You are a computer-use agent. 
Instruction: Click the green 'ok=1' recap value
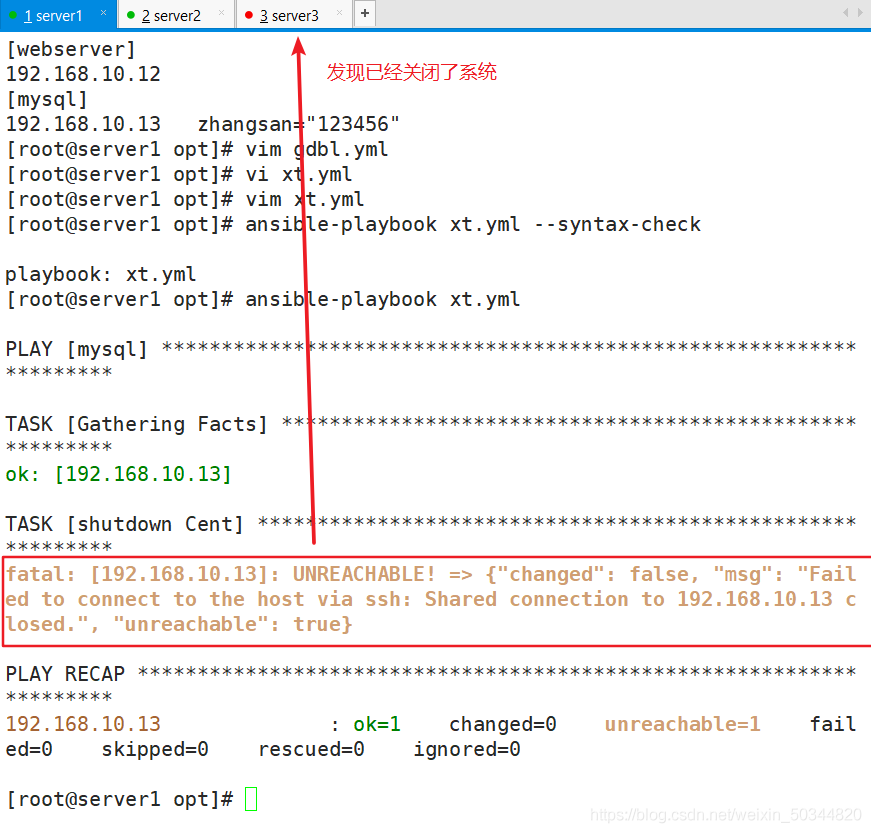click(377, 724)
